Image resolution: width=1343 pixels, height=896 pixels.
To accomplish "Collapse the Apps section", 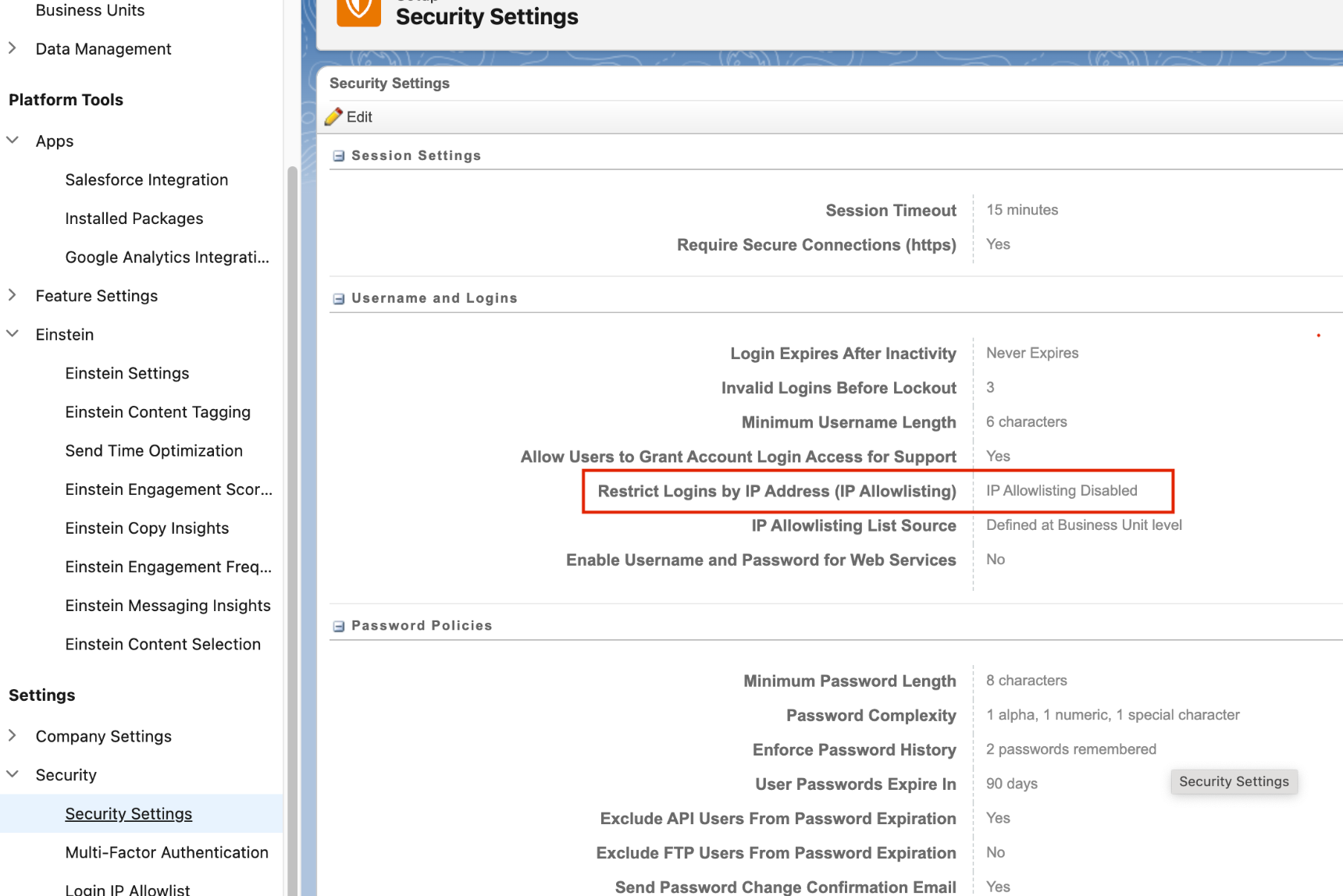I will point(12,140).
